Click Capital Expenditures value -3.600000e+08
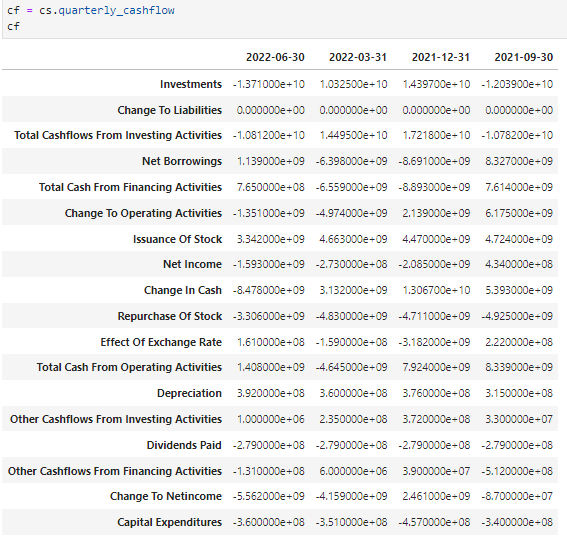567x536 pixels. (269, 522)
